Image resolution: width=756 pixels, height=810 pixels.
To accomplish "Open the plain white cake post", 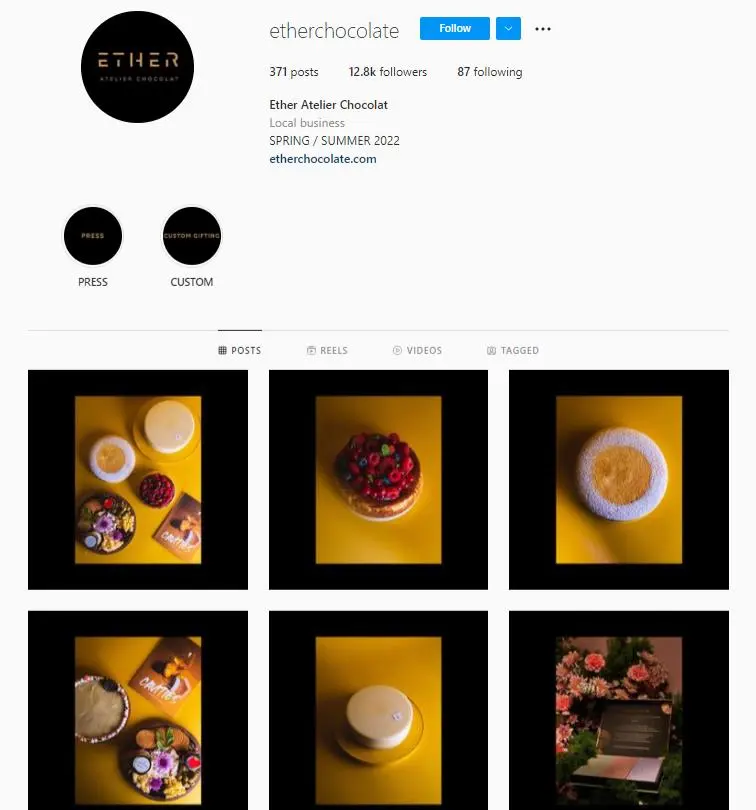I will coord(378,710).
